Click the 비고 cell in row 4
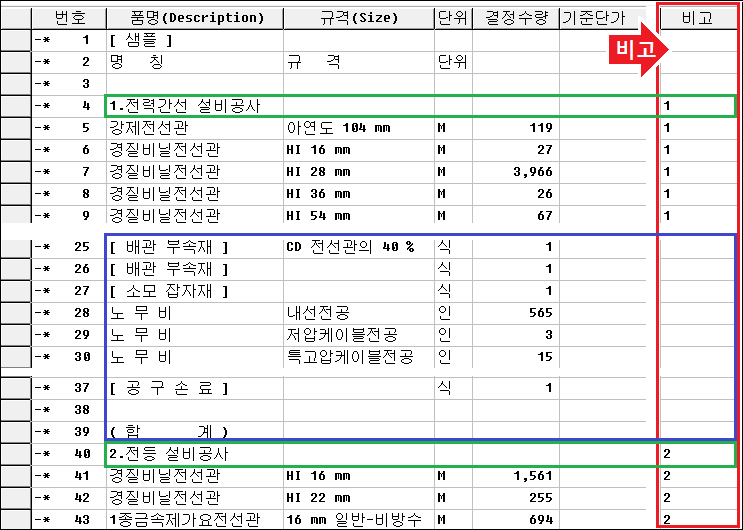 pyautogui.click(x=698, y=106)
